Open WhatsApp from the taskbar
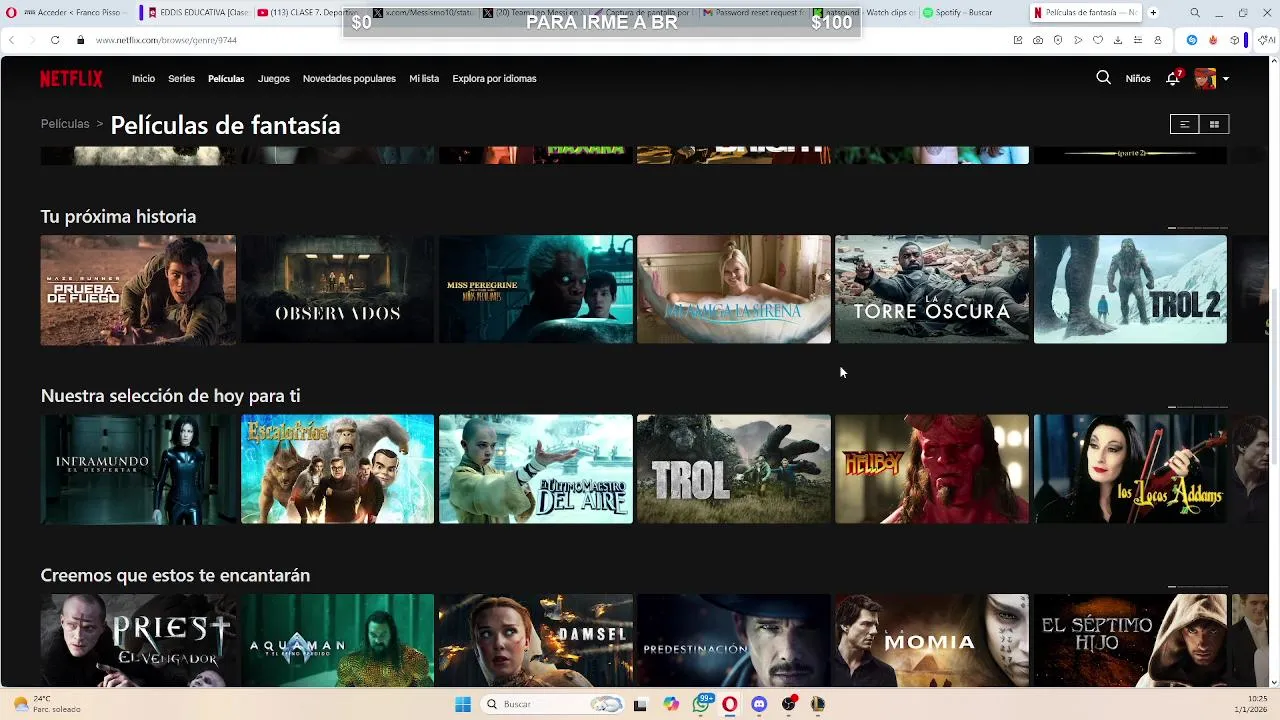 [701, 704]
